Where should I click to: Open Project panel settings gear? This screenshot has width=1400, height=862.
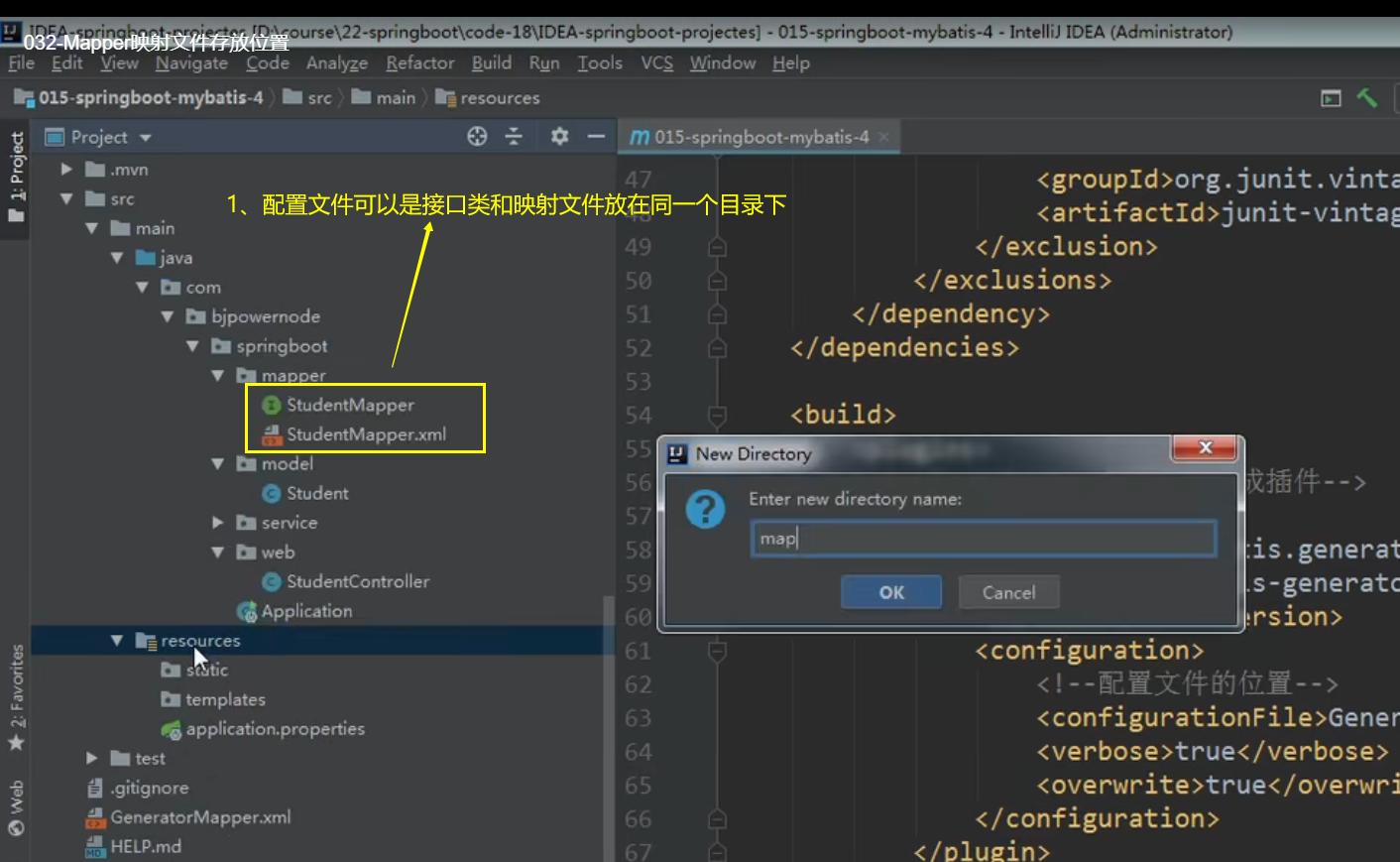[x=559, y=137]
